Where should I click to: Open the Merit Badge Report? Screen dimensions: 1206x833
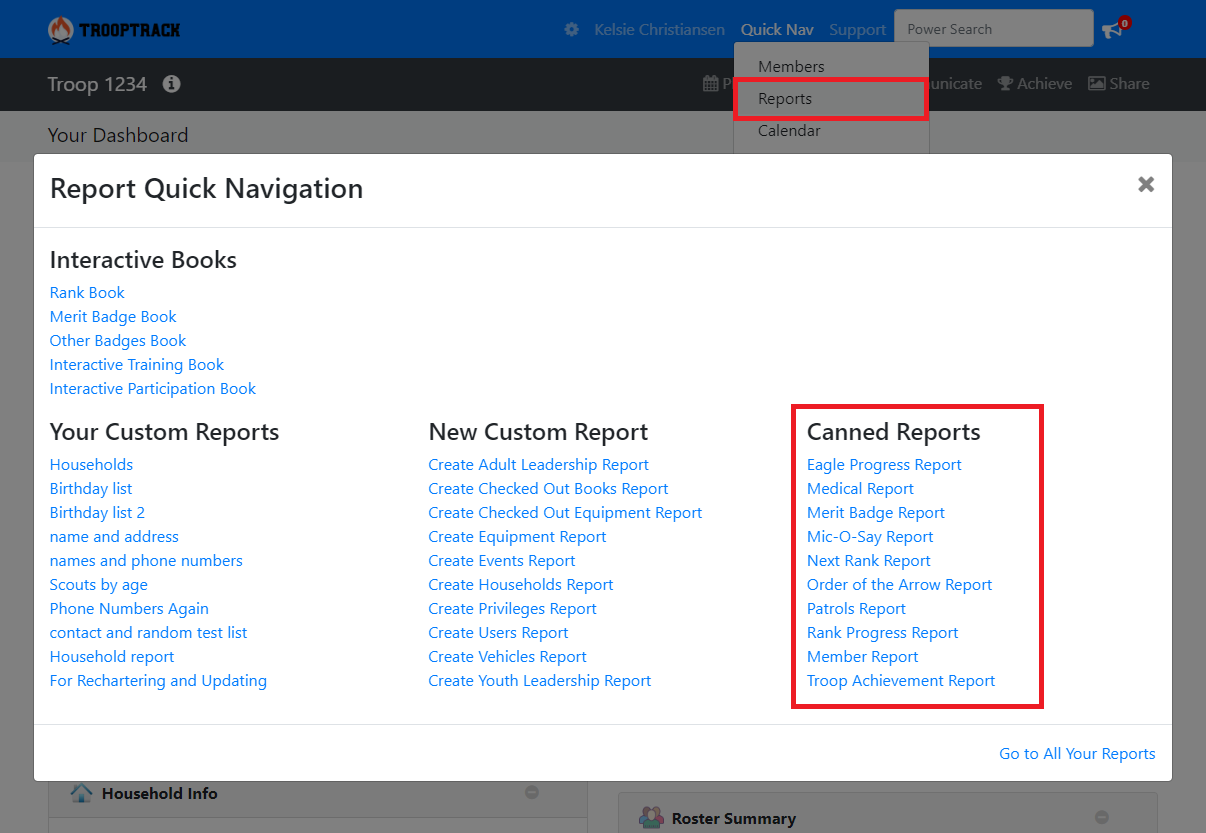pyautogui.click(x=876, y=513)
